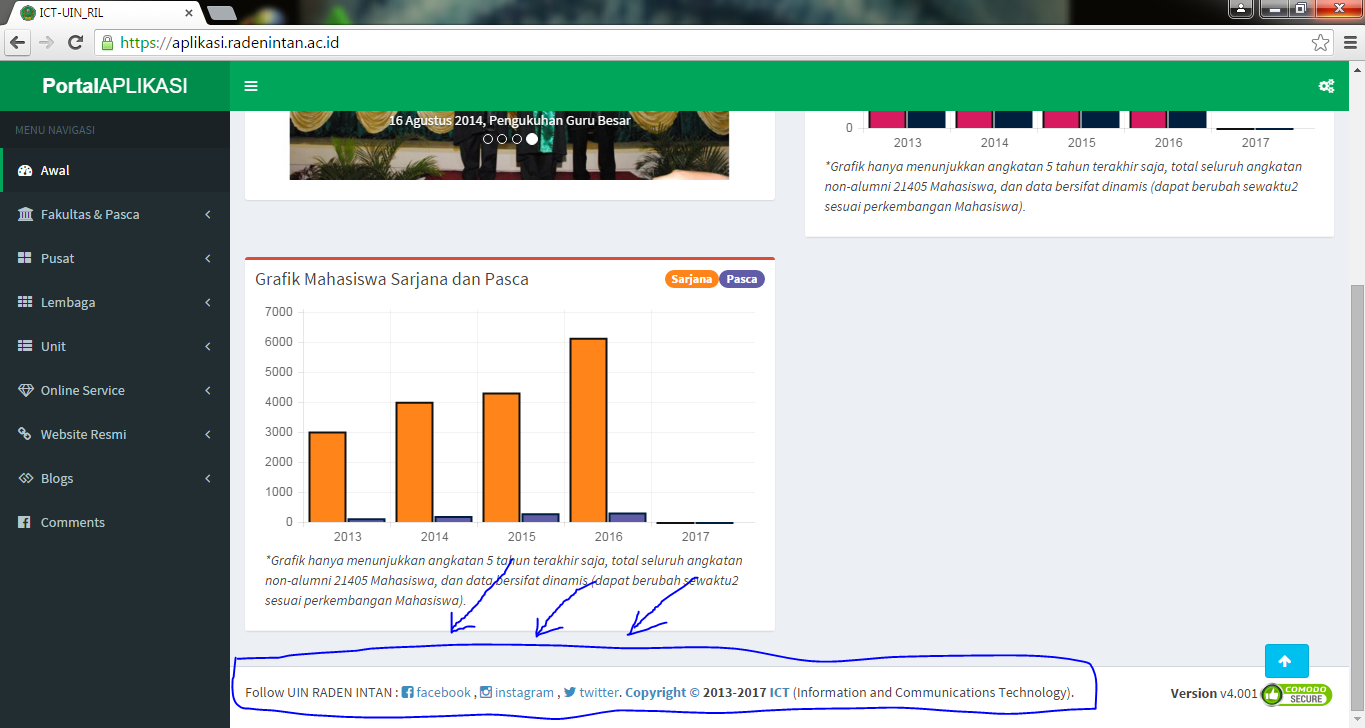Image resolution: width=1365 pixels, height=728 pixels.
Task: Open the instagram footer link
Action: (524, 692)
